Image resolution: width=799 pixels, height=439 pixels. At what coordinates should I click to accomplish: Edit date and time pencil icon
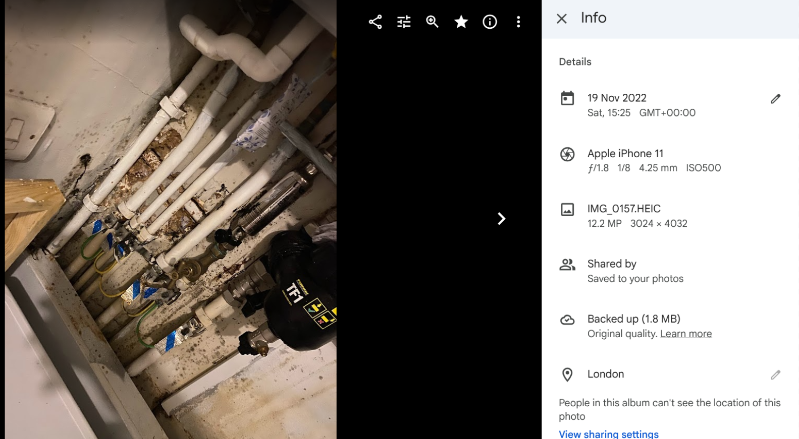[776, 99]
